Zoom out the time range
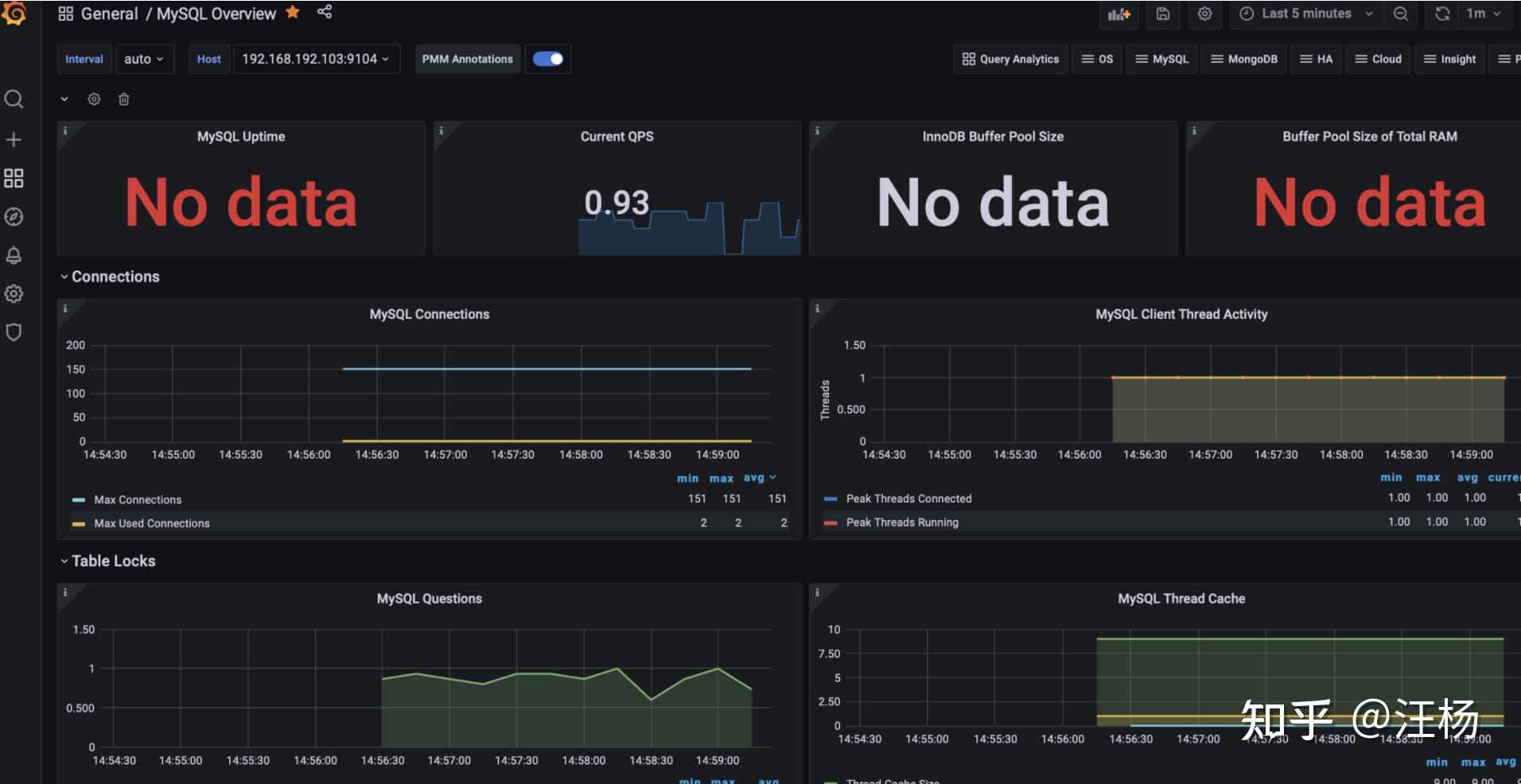1521x784 pixels. 1401,14
